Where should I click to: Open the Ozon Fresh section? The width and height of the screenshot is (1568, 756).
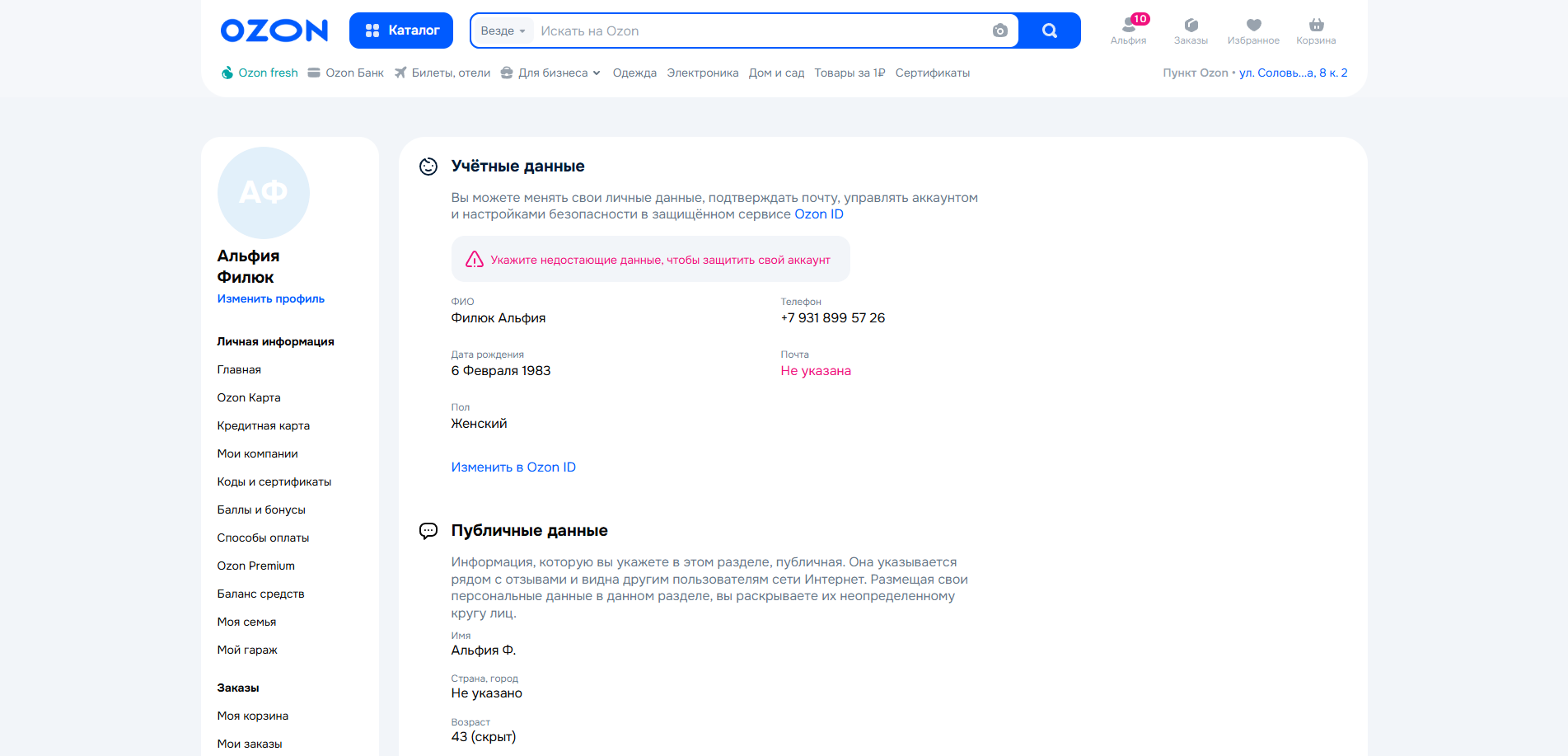(259, 73)
